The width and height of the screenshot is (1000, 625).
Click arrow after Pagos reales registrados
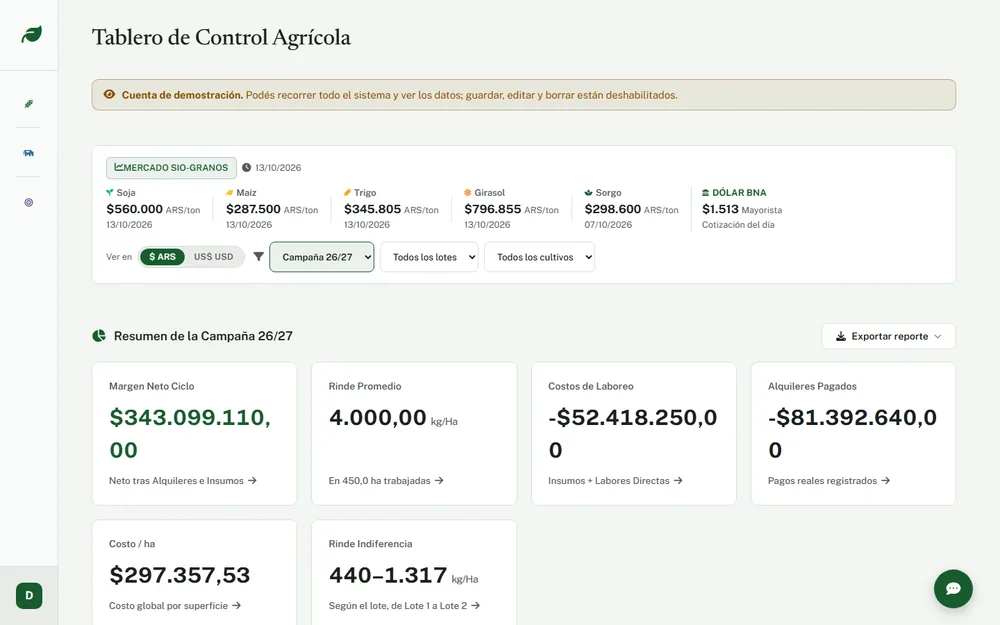click(885, 480)
